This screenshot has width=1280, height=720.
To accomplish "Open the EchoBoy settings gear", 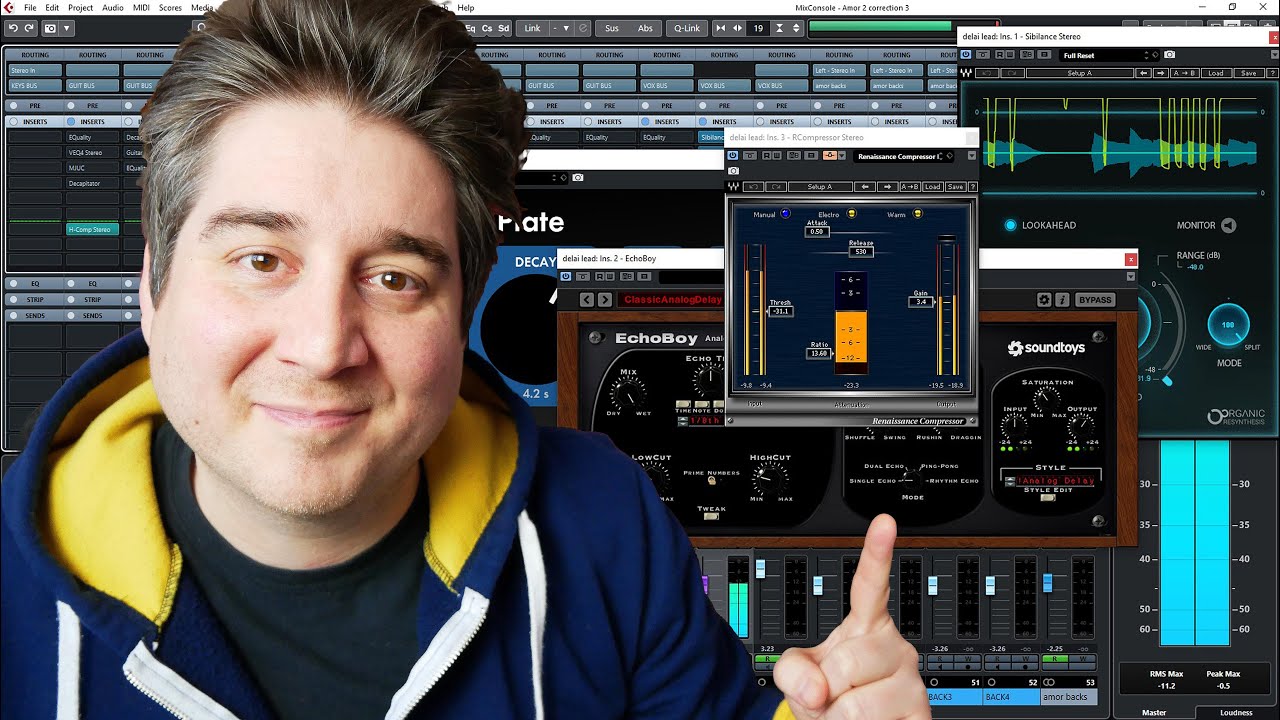I will pos(1044,300).
